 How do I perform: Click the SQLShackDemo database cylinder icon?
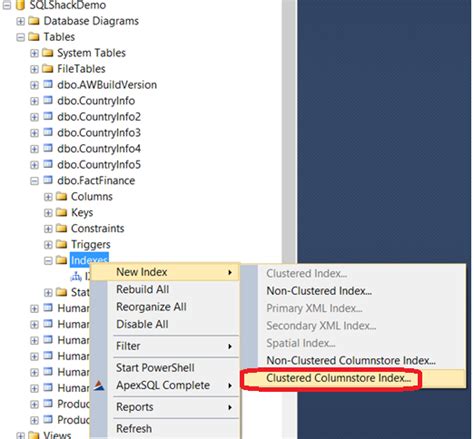[x=20, y=5]
